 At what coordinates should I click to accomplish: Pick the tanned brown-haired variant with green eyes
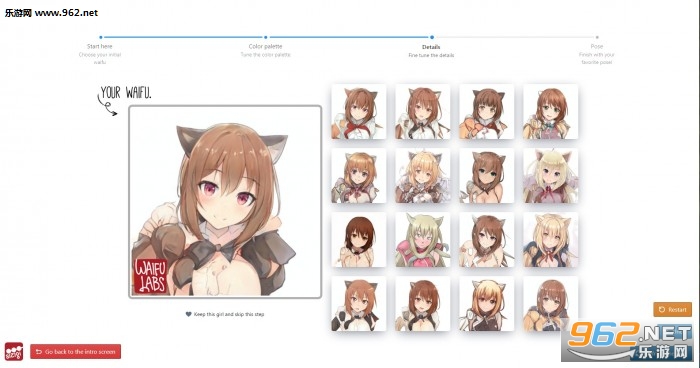(x=486, y=176)
